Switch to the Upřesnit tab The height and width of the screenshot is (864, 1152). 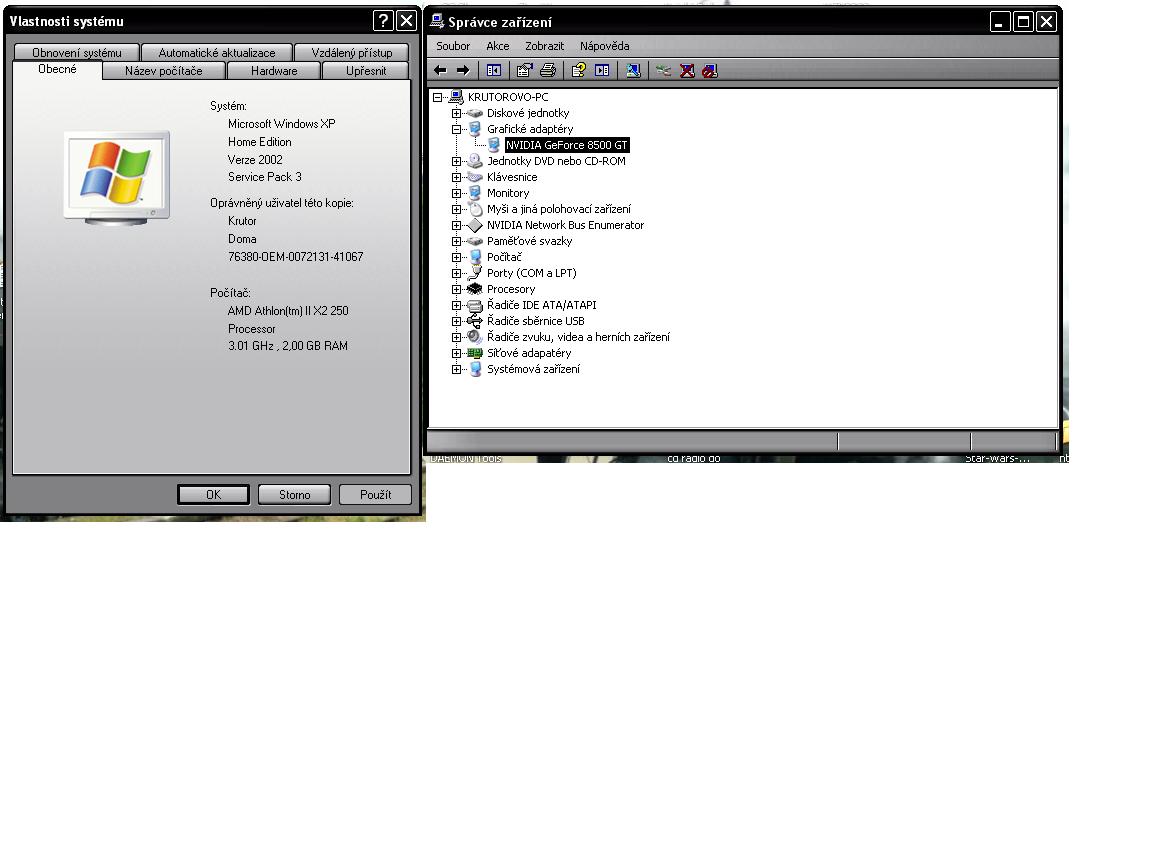pos(366,71)
